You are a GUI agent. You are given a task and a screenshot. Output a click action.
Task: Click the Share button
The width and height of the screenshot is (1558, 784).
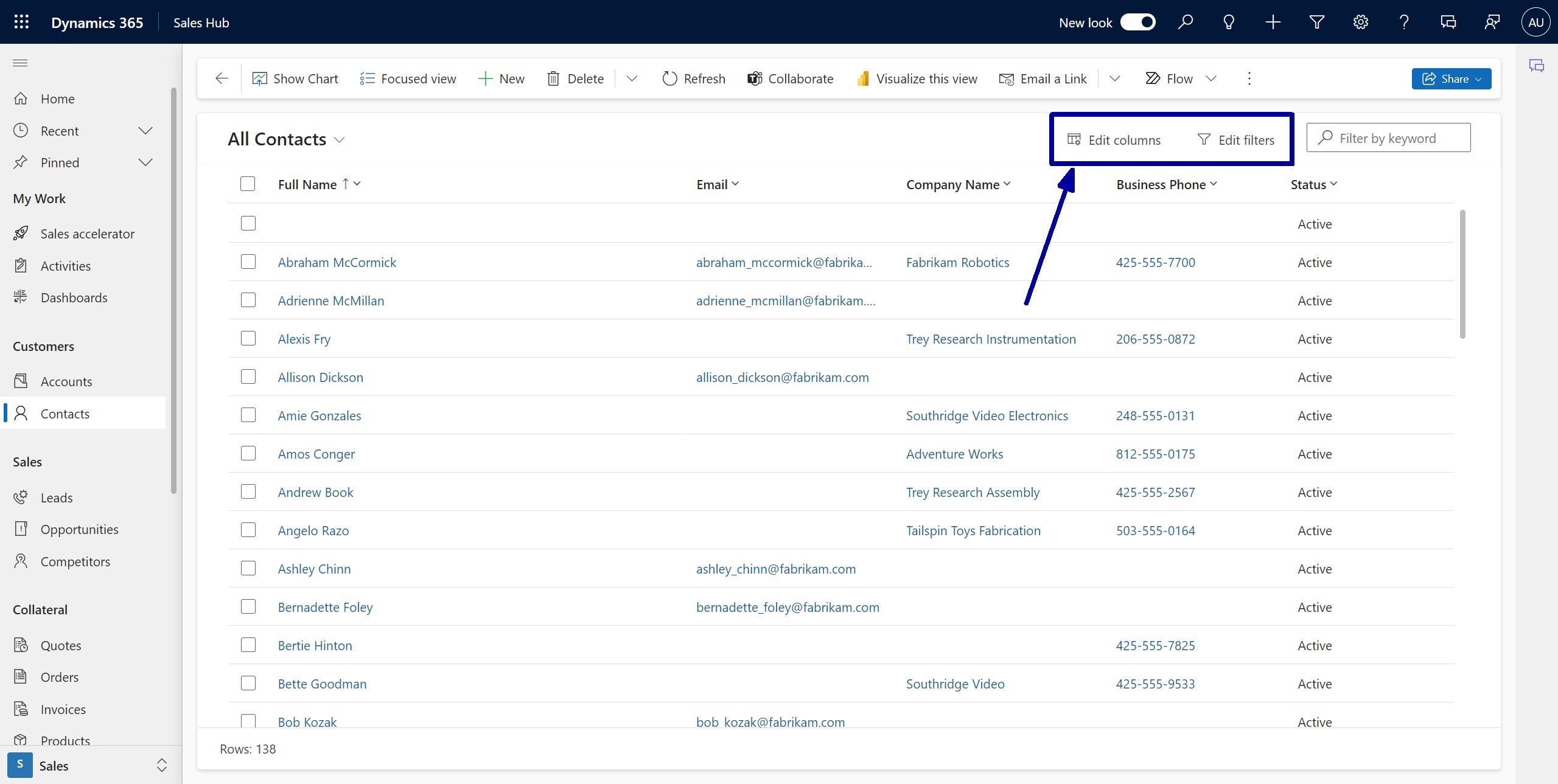1451,78
